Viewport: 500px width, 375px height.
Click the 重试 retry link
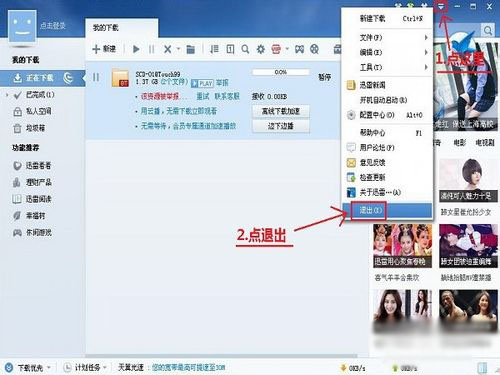click(203, 97)
